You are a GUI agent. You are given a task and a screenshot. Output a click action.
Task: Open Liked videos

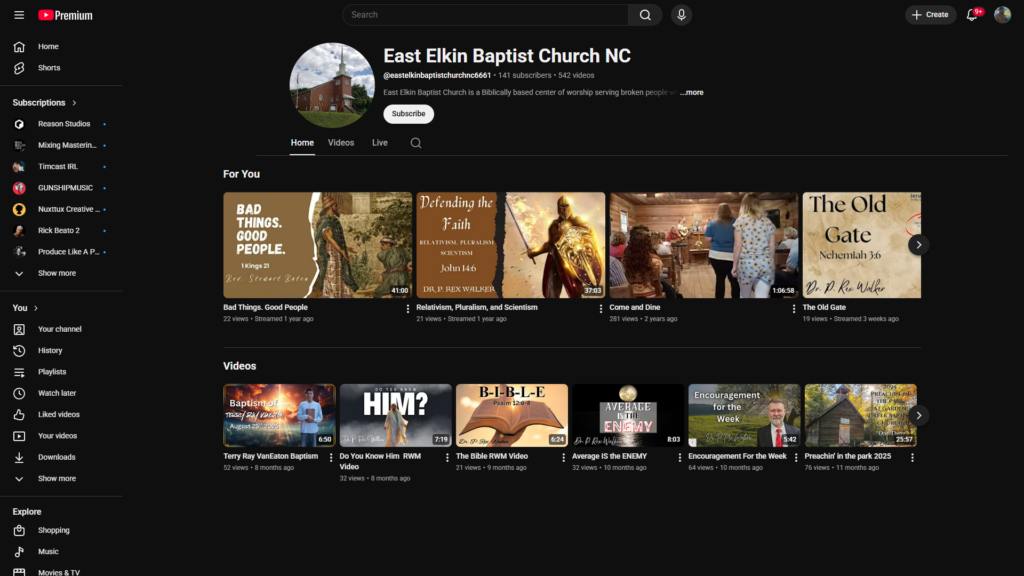(x=61, y=415)
